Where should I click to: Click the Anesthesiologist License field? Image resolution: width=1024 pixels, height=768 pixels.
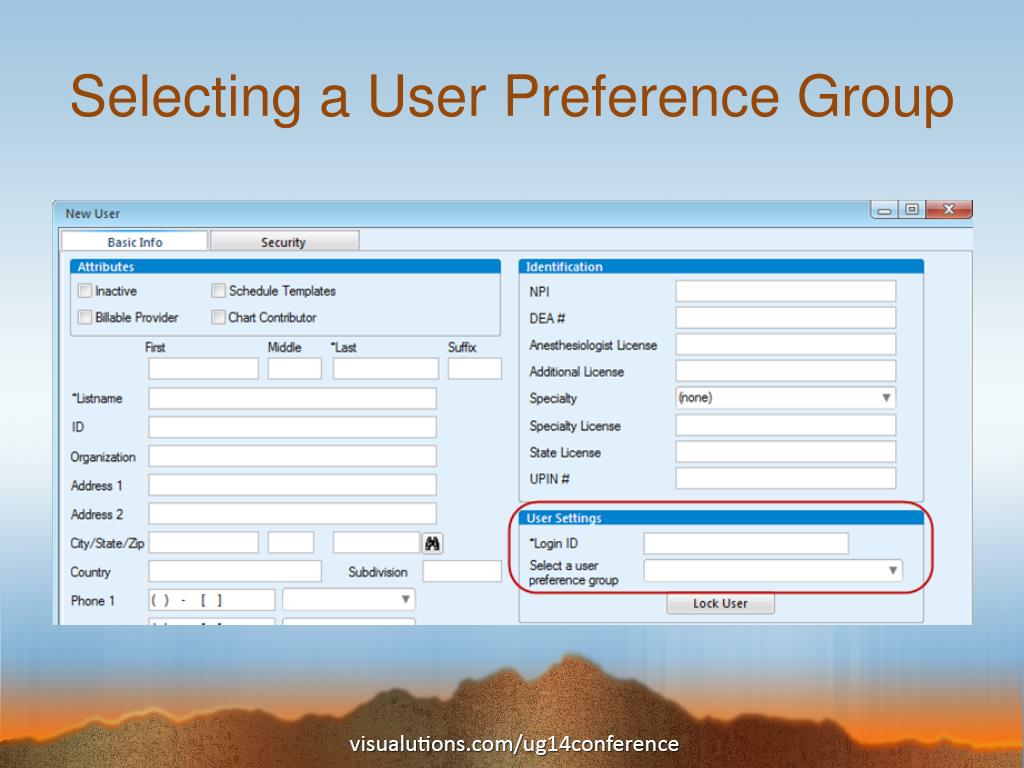(785, 345)
